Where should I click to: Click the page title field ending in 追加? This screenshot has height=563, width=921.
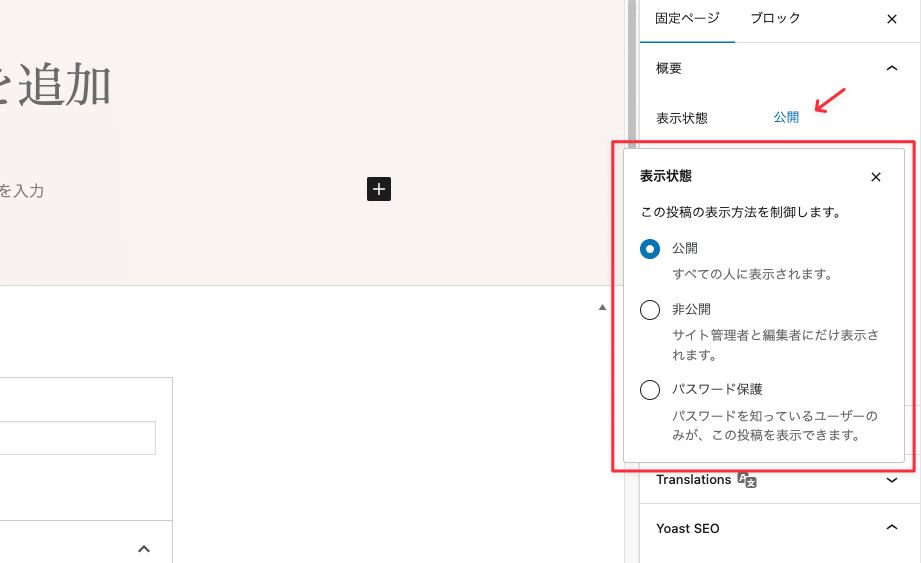point(56,85)
